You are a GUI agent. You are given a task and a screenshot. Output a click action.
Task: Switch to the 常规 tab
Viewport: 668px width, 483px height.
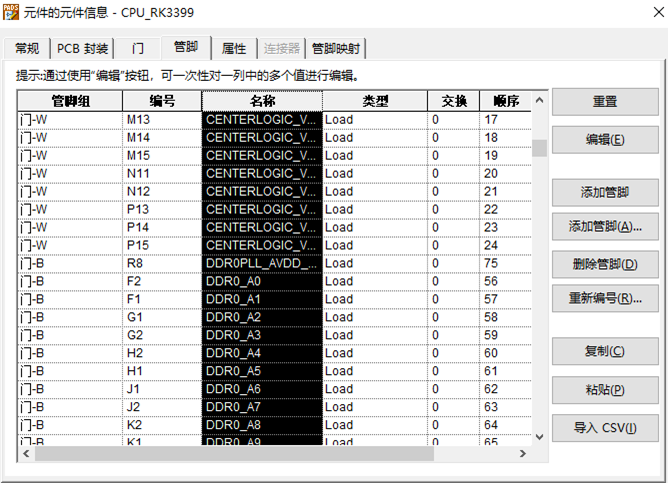[27, 49]
